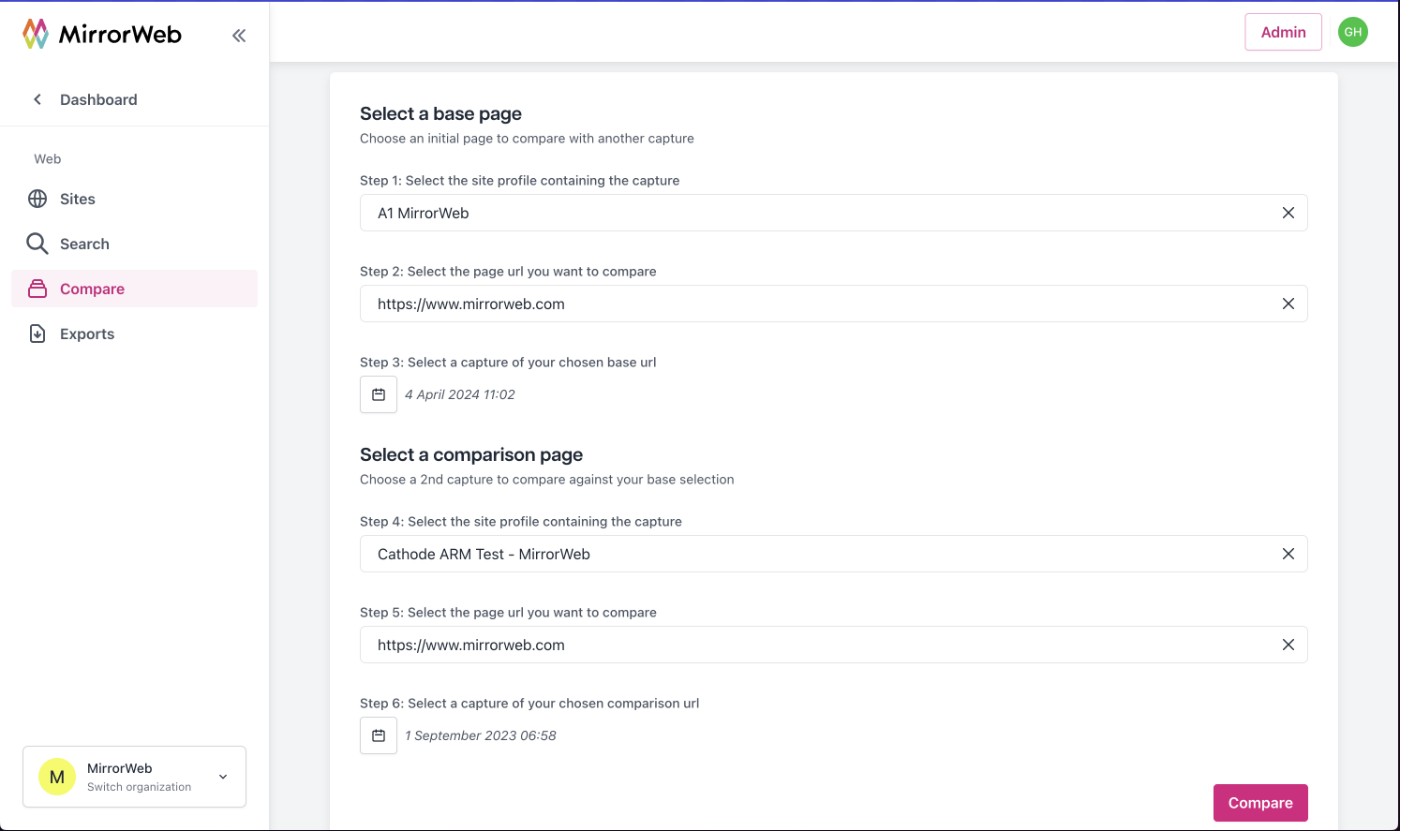1402x832 pixels.
Task: Click the magnifier icon for Search
Action: 37,243
